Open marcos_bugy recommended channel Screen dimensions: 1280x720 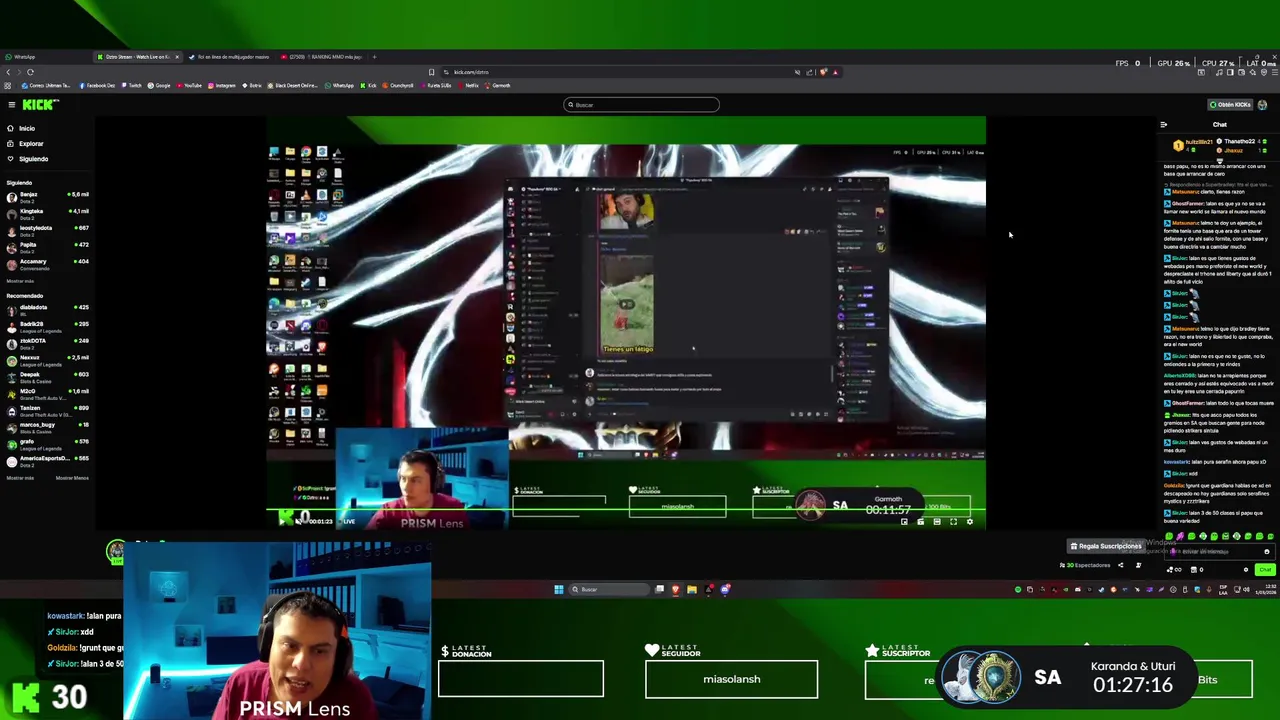(47, 427)
